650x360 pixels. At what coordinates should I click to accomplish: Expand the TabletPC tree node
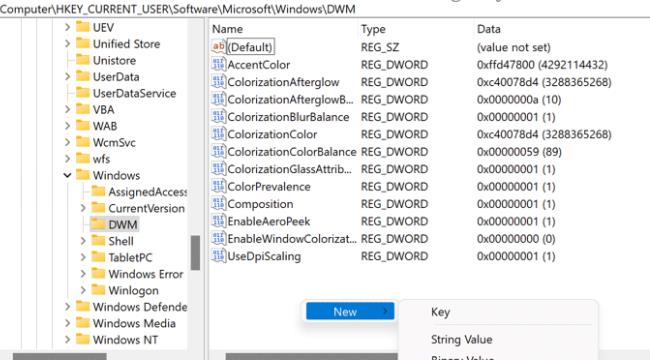[83, 258]
